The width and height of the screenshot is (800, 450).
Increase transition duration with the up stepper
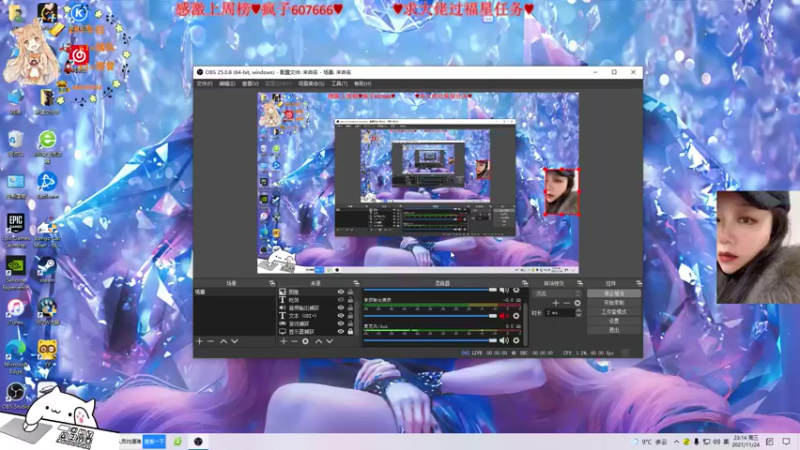578,310
